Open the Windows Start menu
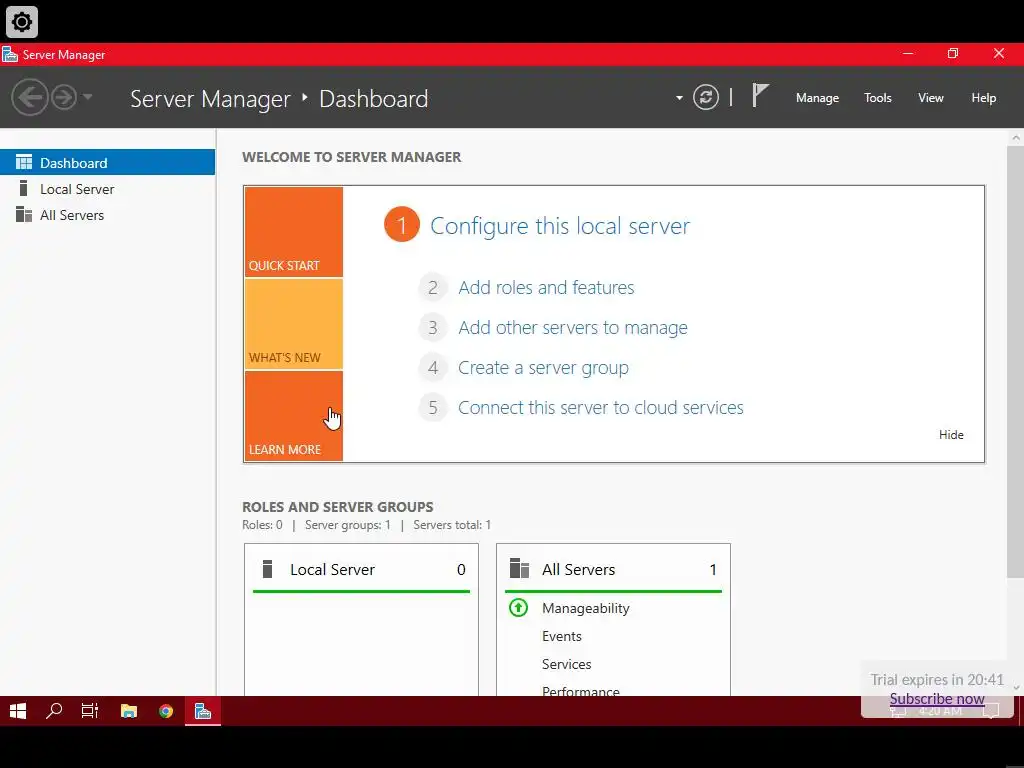This screenshot has height=768, width=1024. [18, 711]
